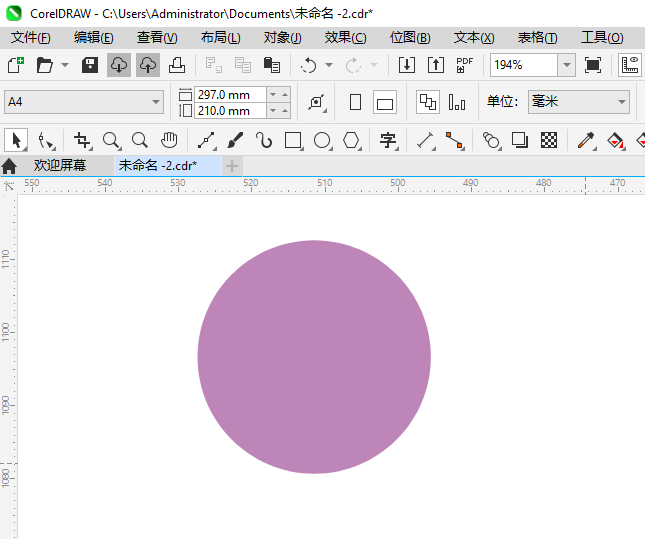Select the purple circle on canvas
Image resolution: width=645 pixels, height=539 pixels.
pyautogui.click(x=314, y=357)
